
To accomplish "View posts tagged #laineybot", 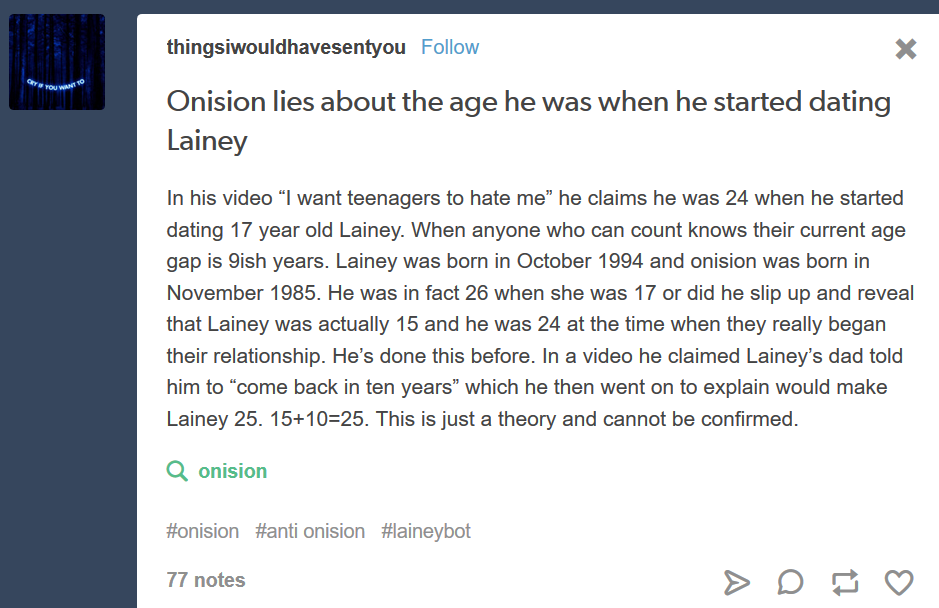I will click(425, 531).
